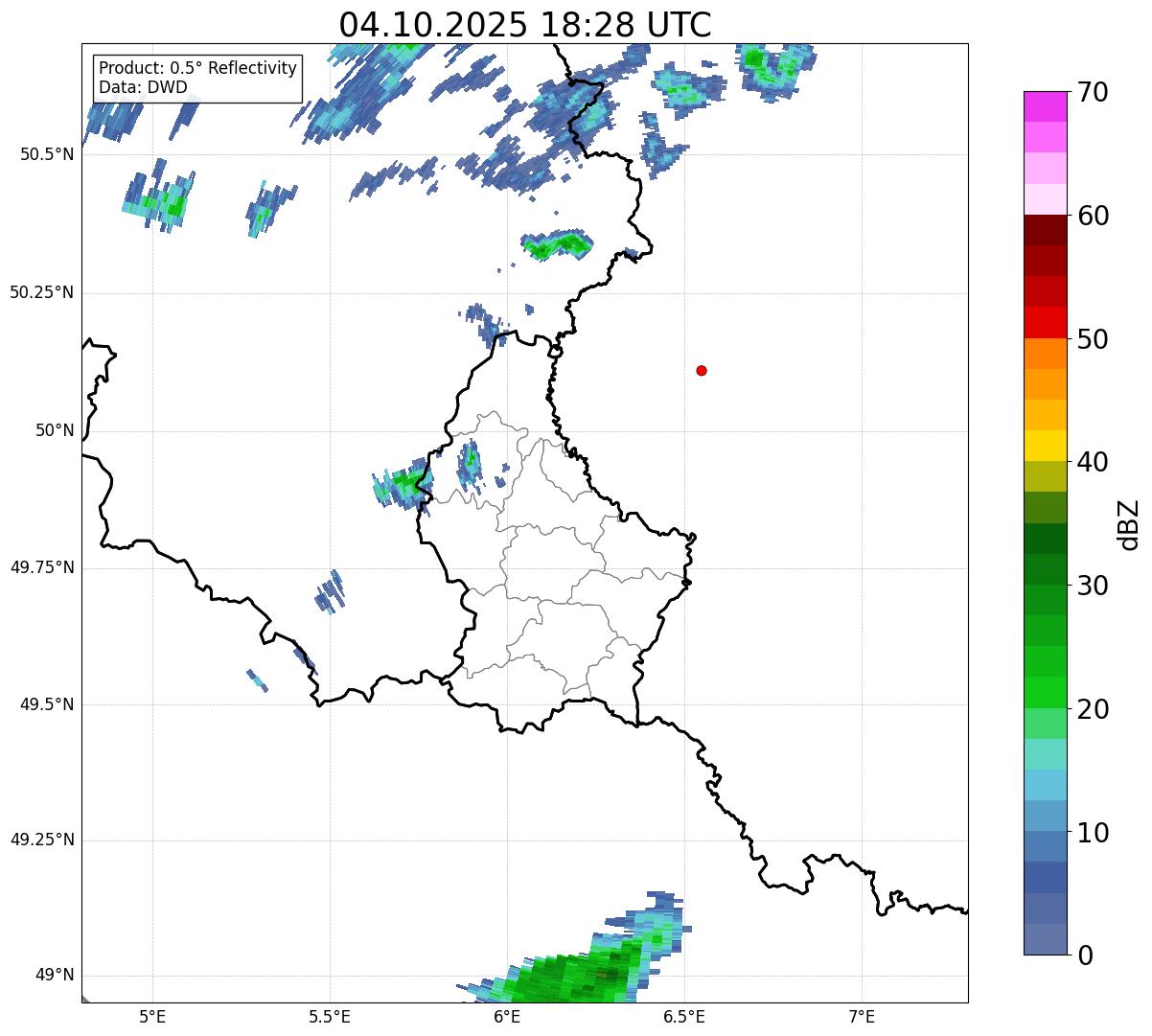The image size is (1152, 1036).
Task: Click the colorbar 40 tick label
Action: tap(1093, 462)
